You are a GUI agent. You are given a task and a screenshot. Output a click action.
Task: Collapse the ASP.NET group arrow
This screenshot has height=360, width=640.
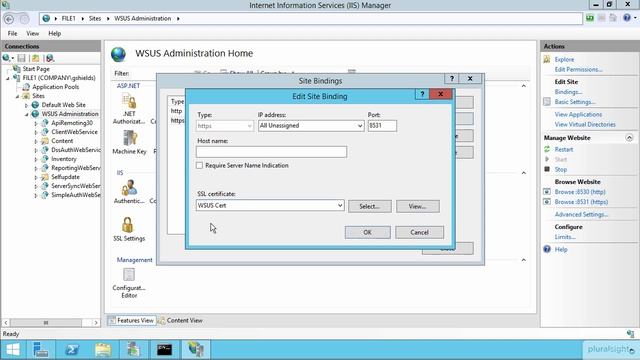click(524, 86)
